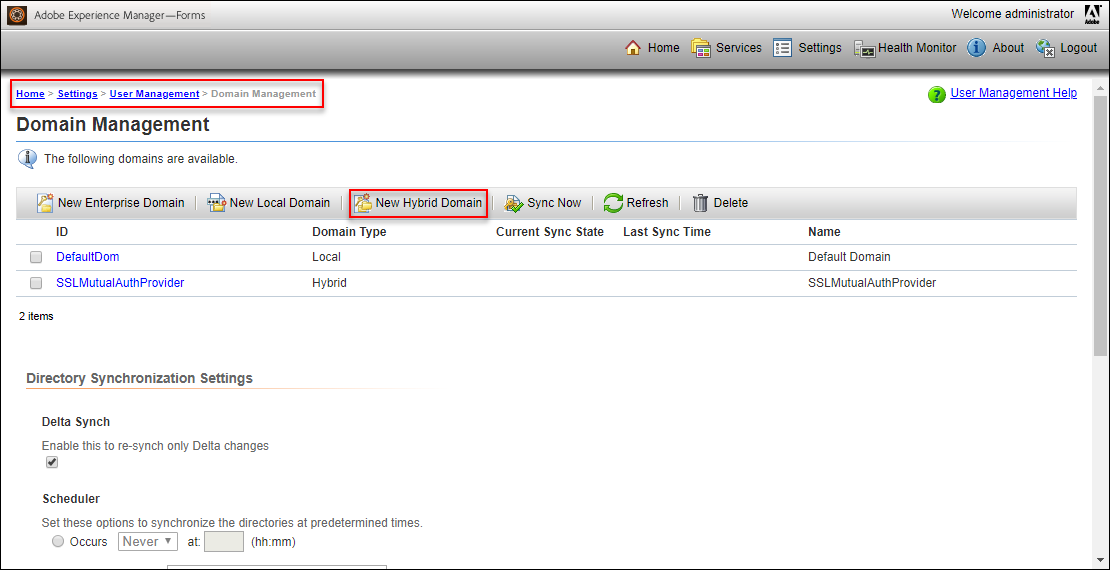The width and height of the screenshot is (1110, 570).
Task: Click the Current Sync State column header
Action: (x=550, y=232)
